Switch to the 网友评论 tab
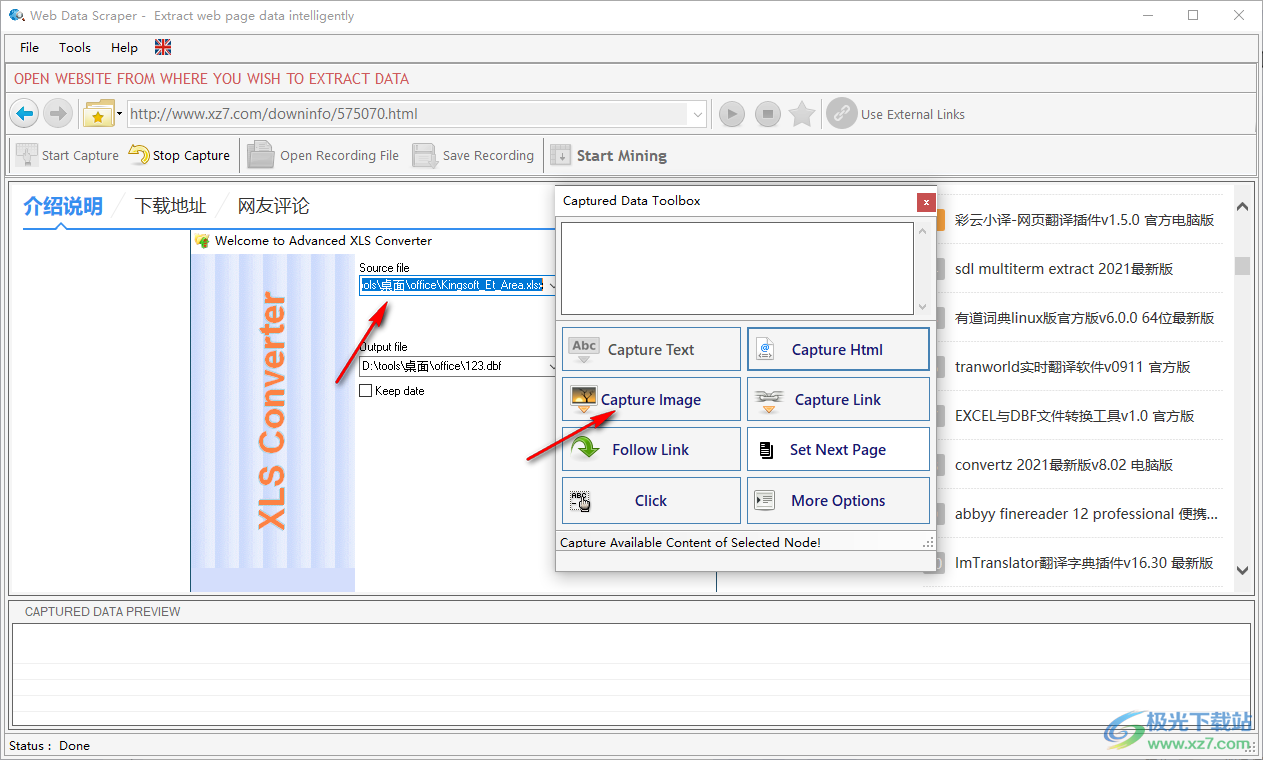Image resolution: width=1263 pixels, height=760 pixels. click(273, 206)
